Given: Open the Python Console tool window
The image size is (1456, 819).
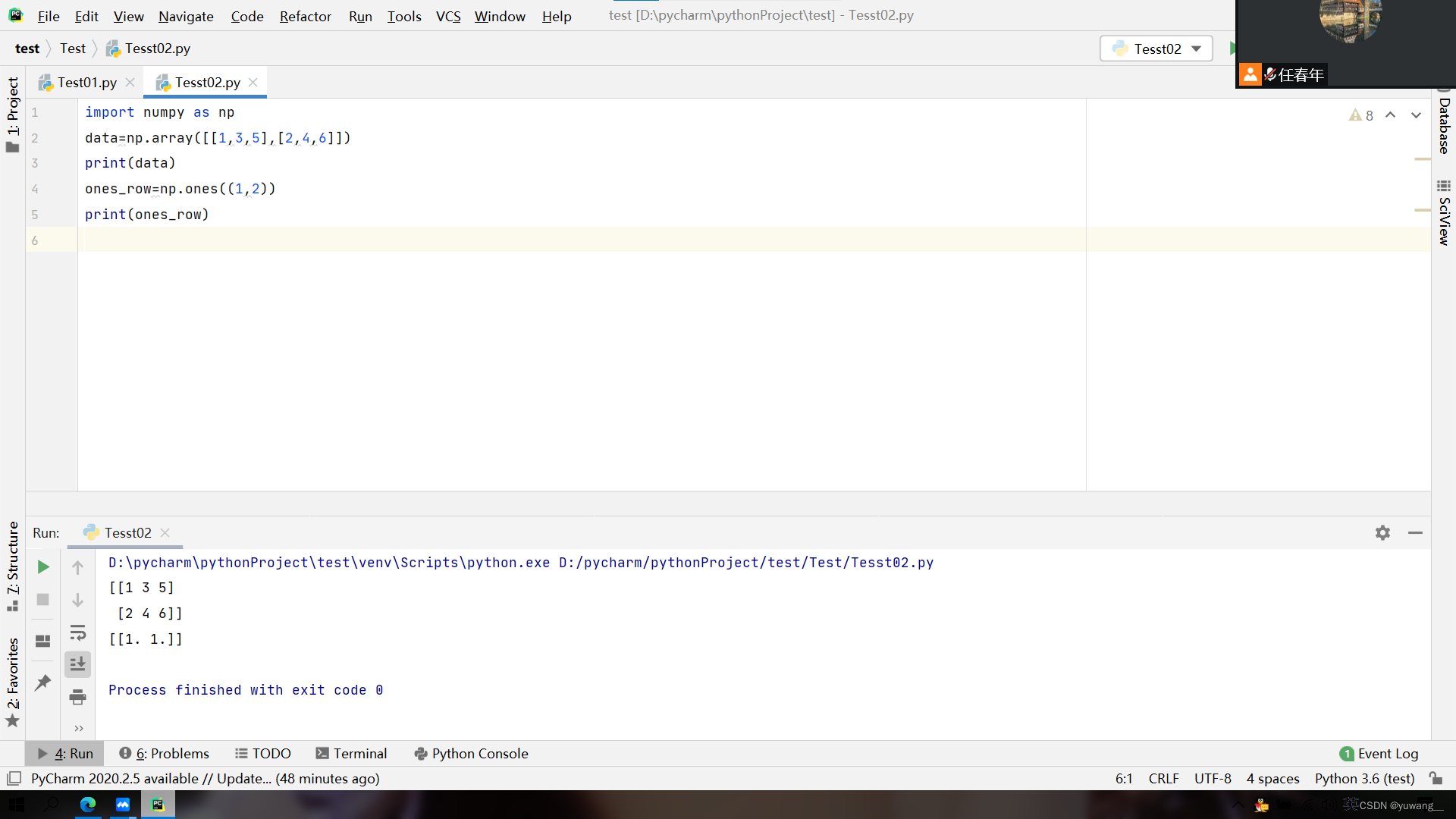Looking at the screenshot, I should point(471,754).
